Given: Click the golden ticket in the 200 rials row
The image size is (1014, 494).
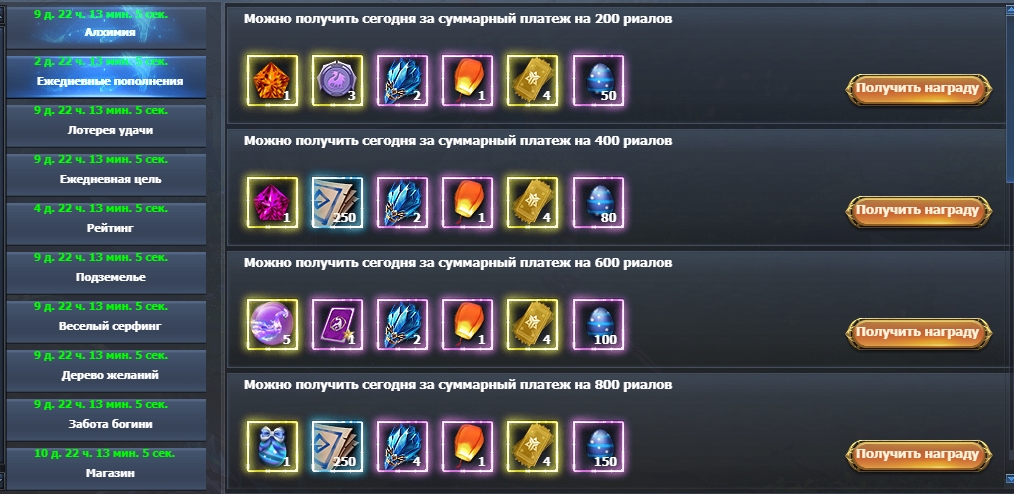Looking at the screenshot, I should (x=532, y=81).
